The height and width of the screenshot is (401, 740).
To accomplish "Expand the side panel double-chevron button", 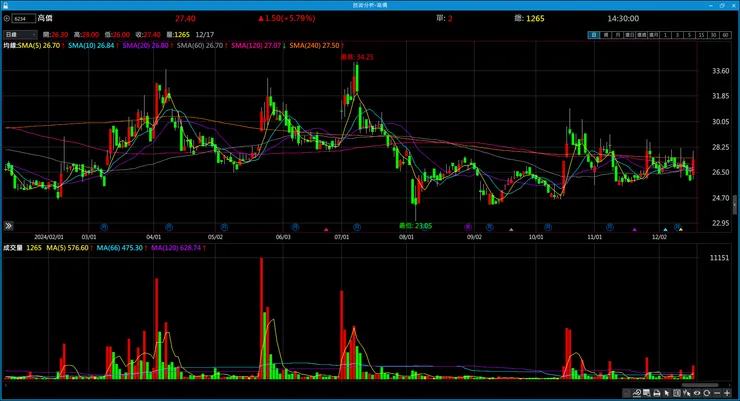I will [x=8, y=226].
